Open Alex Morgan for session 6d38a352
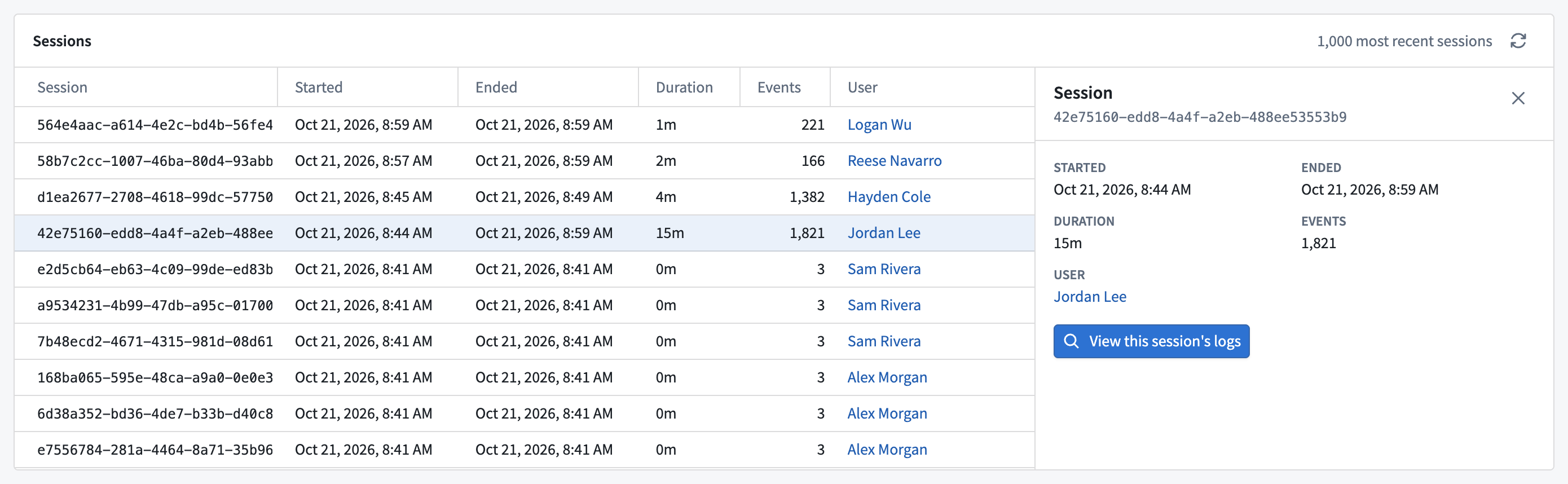The image size is (1568, 484). pos(887,413)
